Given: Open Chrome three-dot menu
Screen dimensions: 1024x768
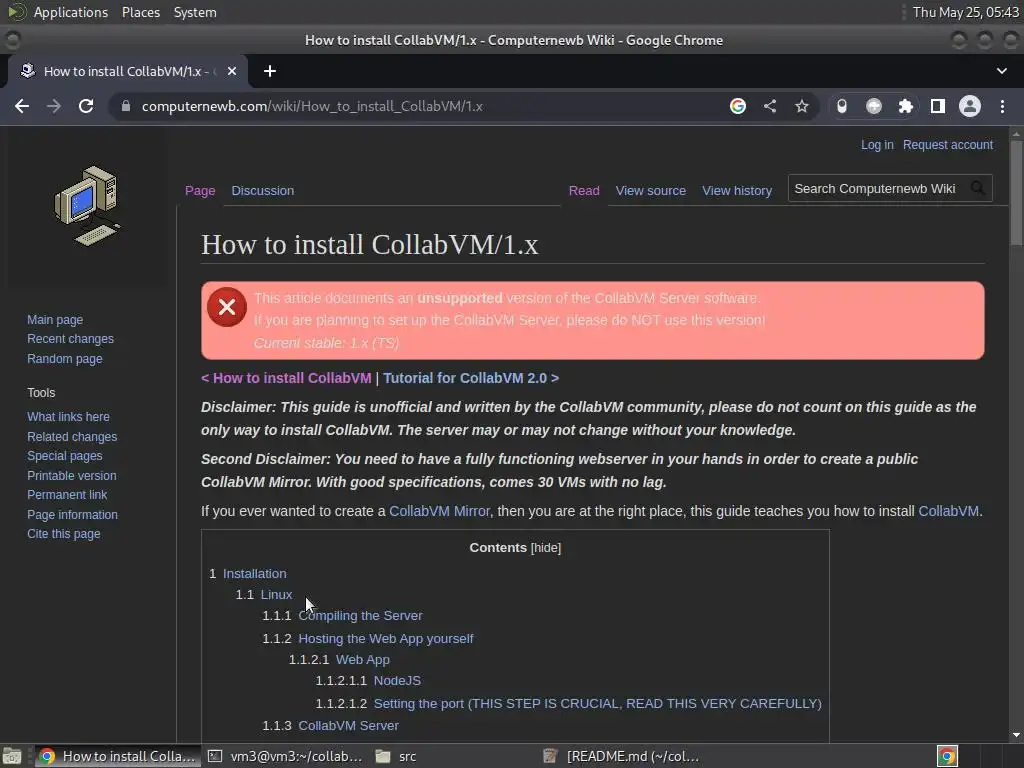Looking at the screenshot, I should pyautogui.click(x=1002, y=106).
